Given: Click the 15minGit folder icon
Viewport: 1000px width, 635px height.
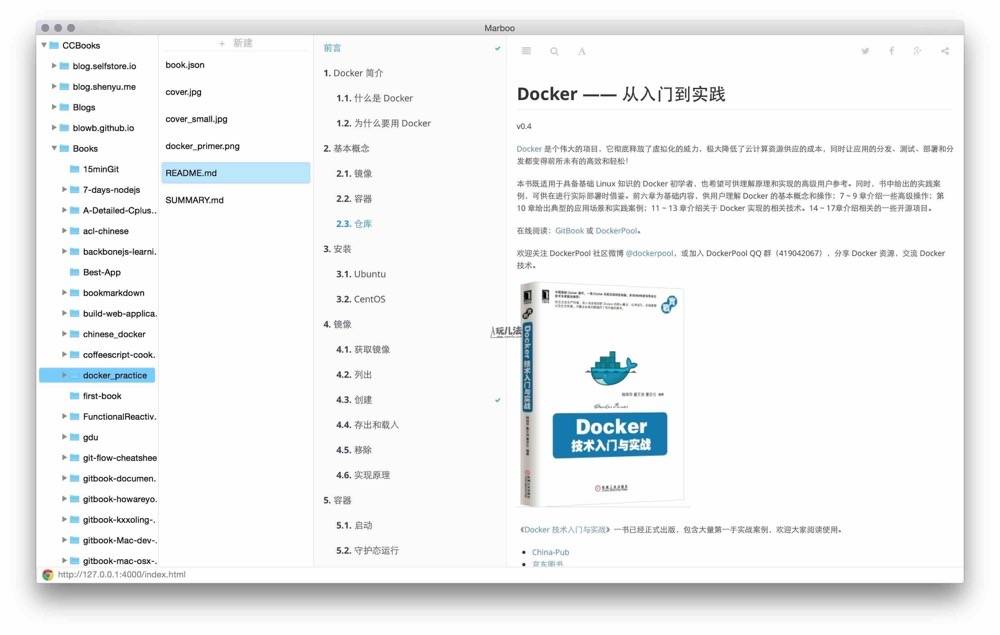Looking at the screenshot, I should (x=75, y=169).
